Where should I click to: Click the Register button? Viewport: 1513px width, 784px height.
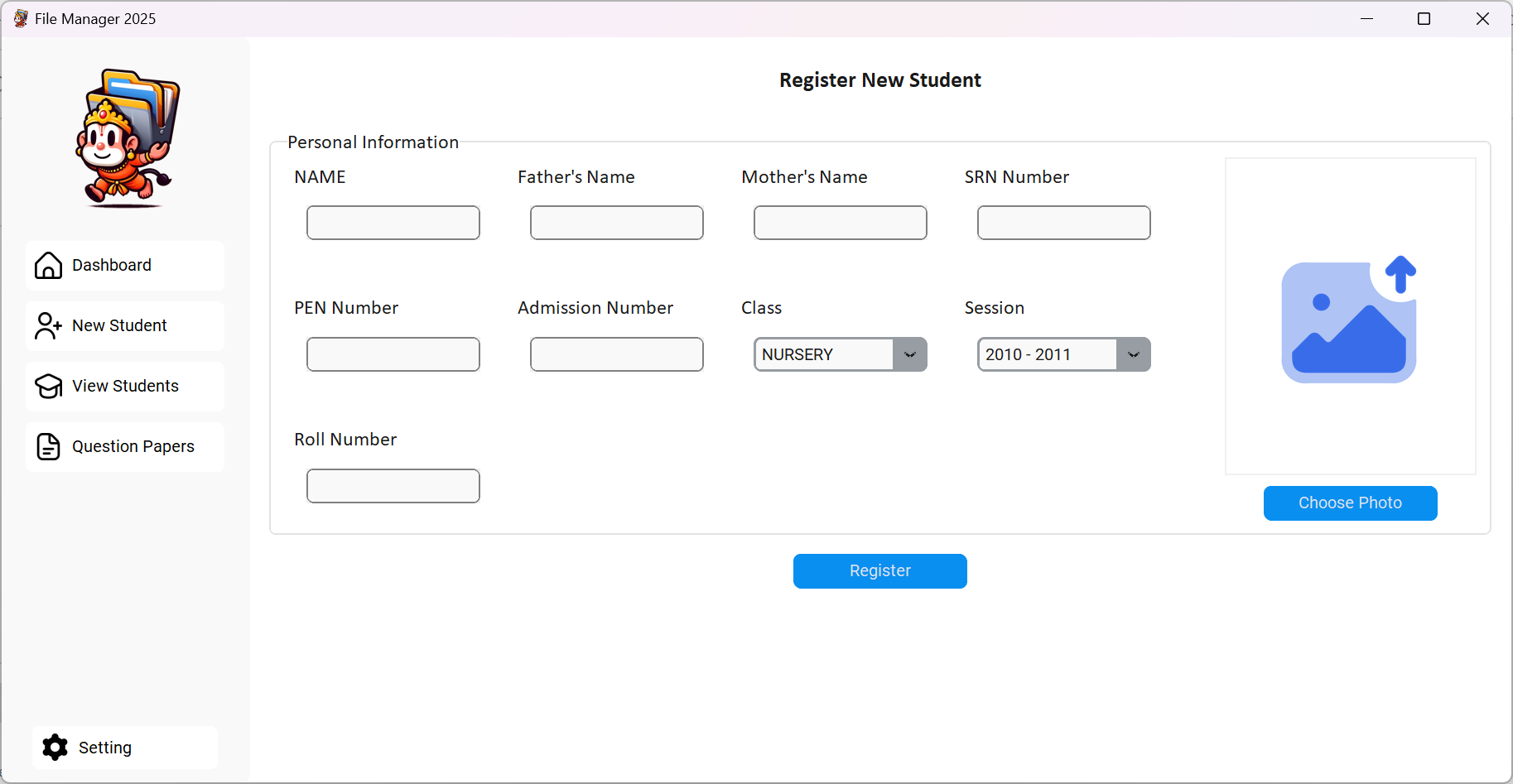[879, 570]
